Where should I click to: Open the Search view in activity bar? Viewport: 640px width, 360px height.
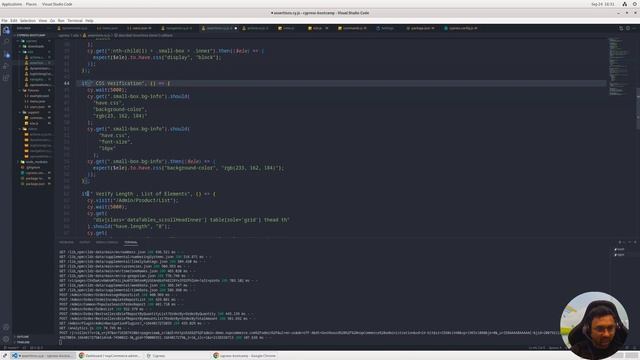click(6, 42)
